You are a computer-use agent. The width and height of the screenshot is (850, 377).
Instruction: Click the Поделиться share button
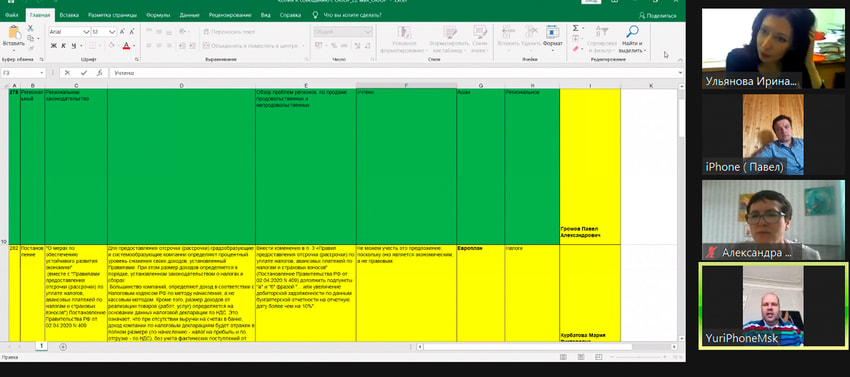(x=658, y=16)
